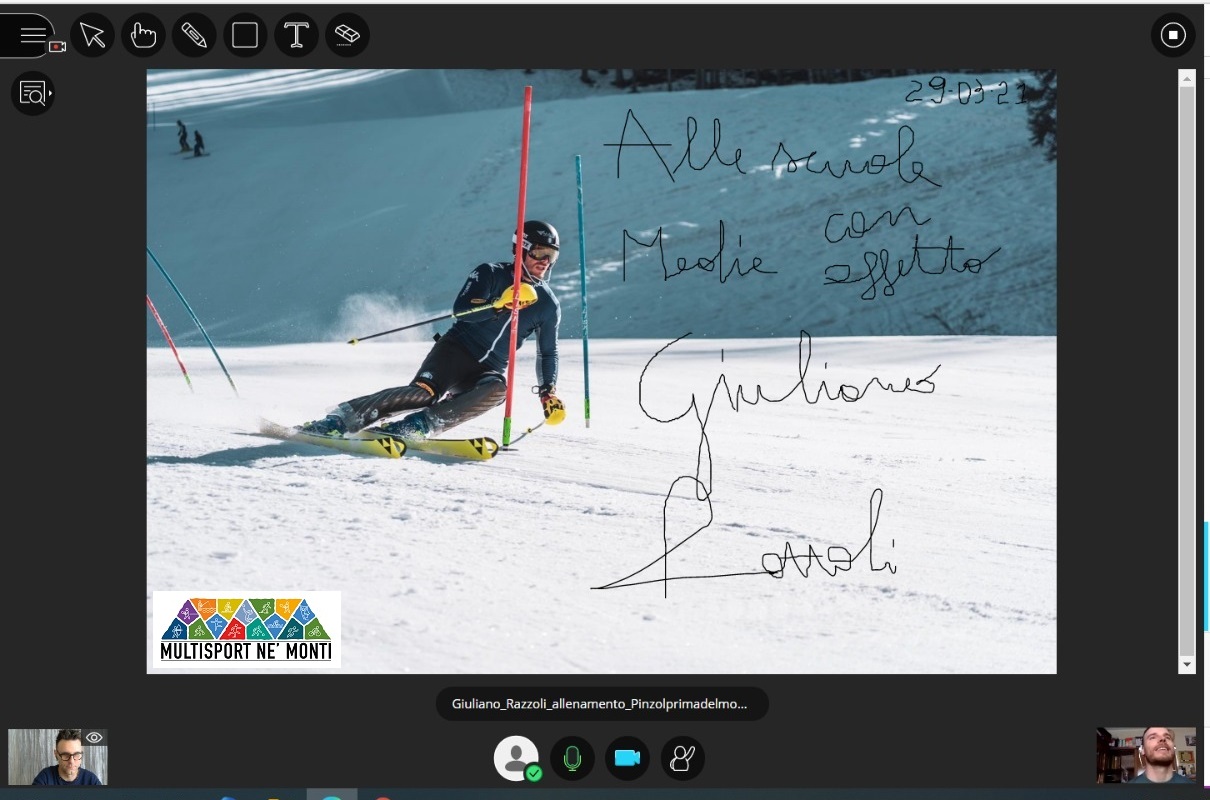Click the Multisport Ne' Monti logo
Screen dimensions: 1210x800
246,629
